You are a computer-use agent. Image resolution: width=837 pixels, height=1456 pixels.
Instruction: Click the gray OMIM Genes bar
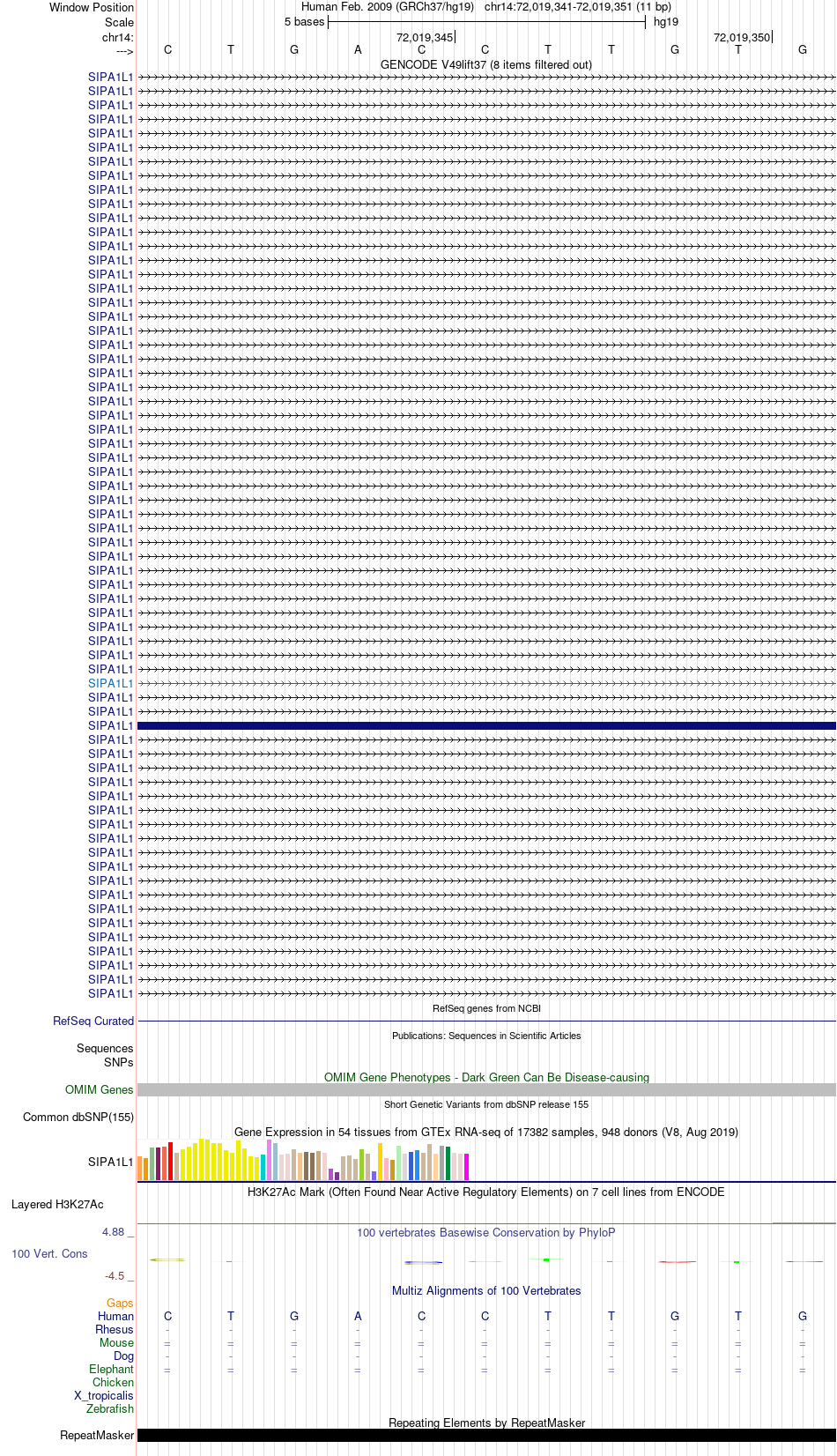pos(486,1089)
